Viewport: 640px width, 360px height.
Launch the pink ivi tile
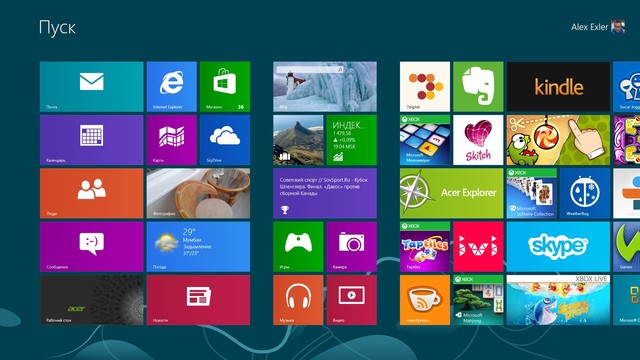[x=478, y=247]
